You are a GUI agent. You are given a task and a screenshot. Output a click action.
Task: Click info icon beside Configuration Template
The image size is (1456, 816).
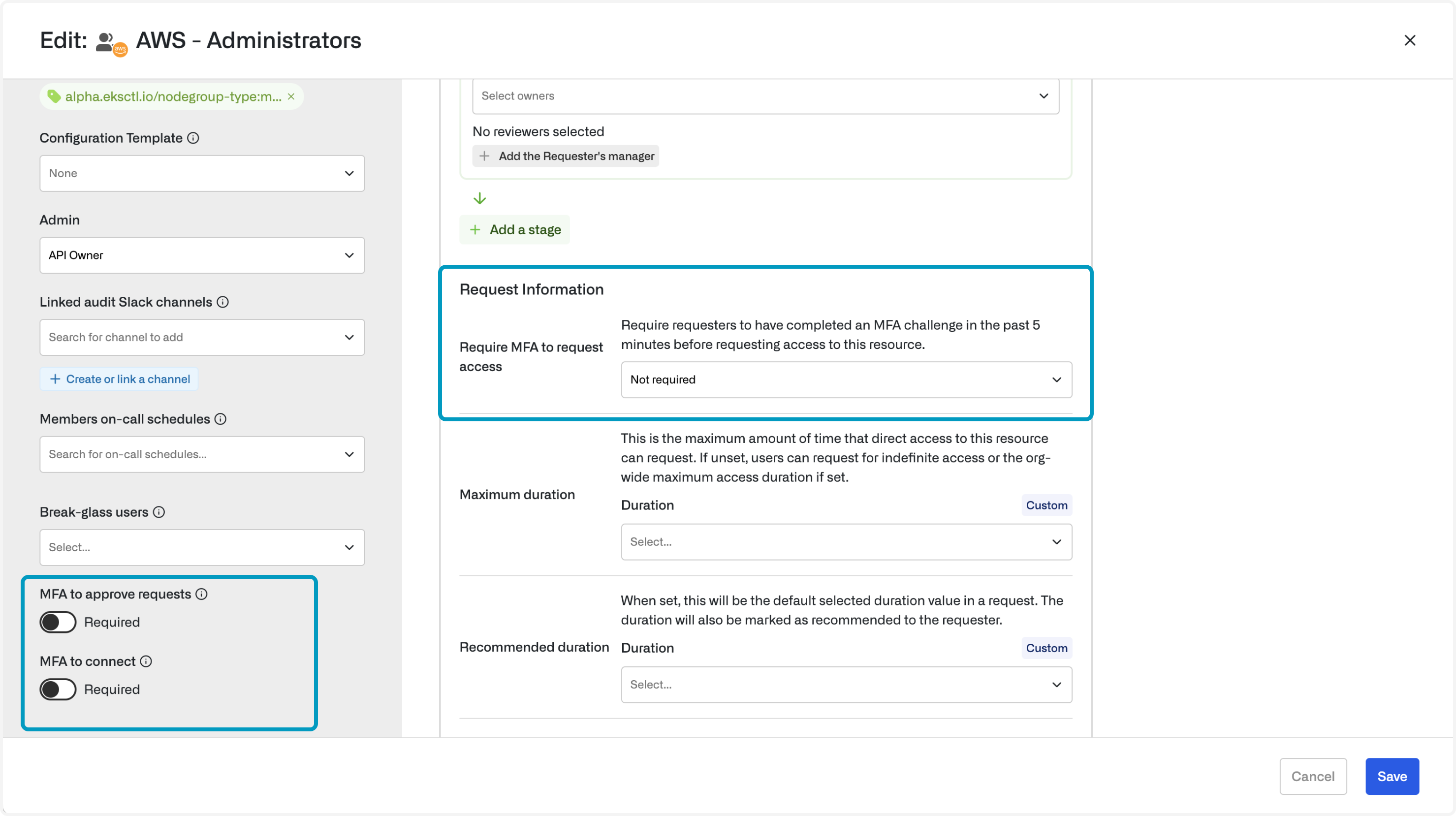(193, 138)
